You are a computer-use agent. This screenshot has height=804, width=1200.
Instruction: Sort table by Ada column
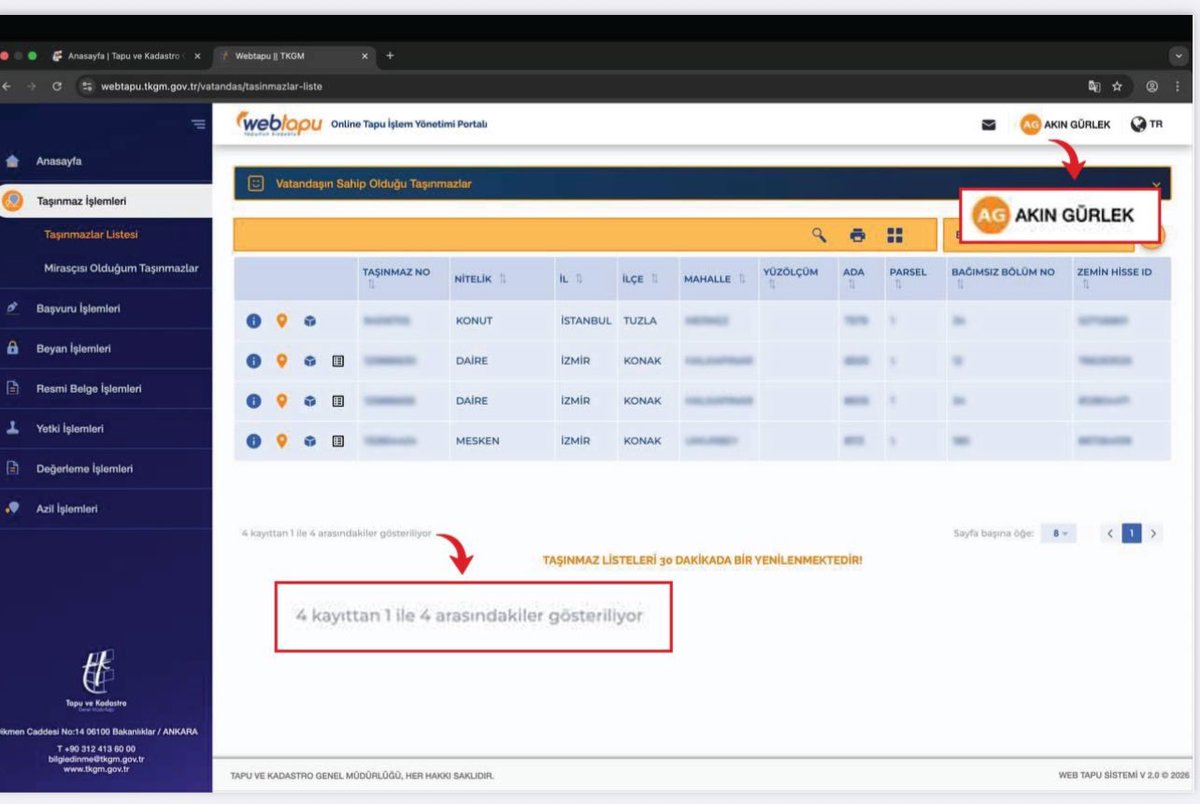tap(851, 285)
